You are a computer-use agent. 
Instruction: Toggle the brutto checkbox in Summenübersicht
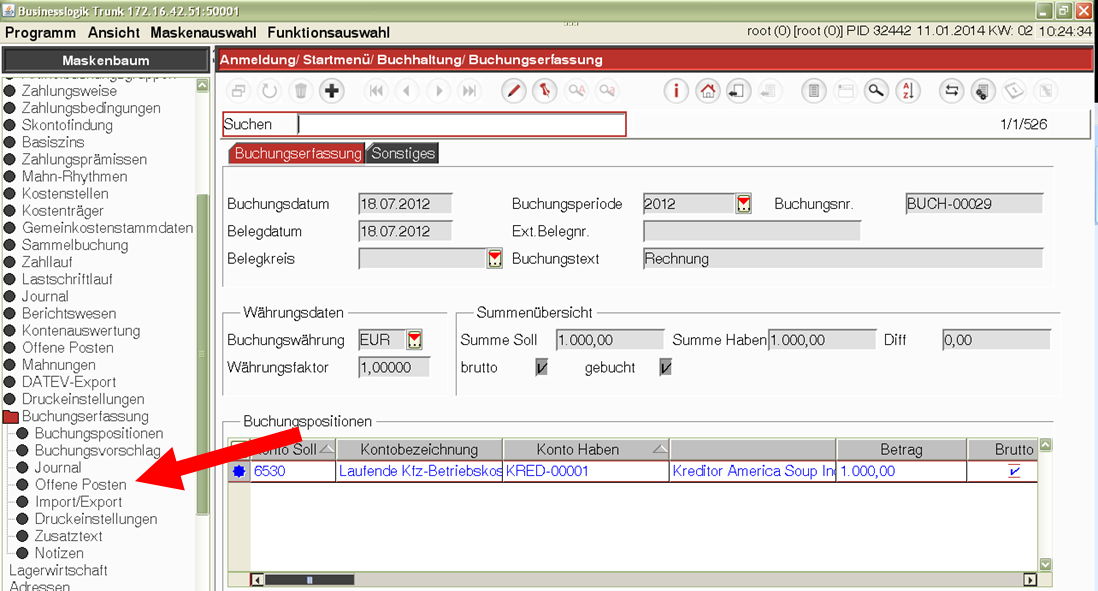542,368
